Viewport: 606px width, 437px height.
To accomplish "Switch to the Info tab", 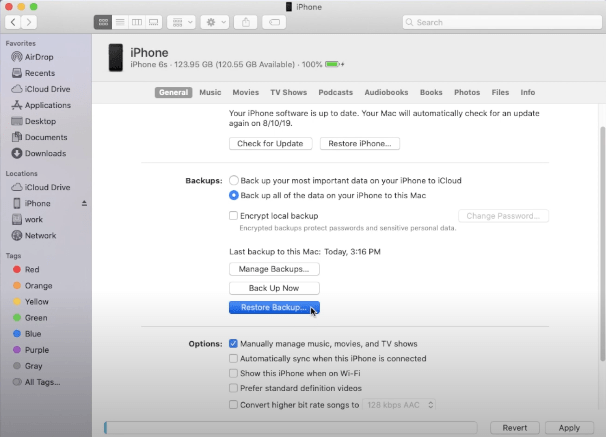I will [x=528, y=92].
